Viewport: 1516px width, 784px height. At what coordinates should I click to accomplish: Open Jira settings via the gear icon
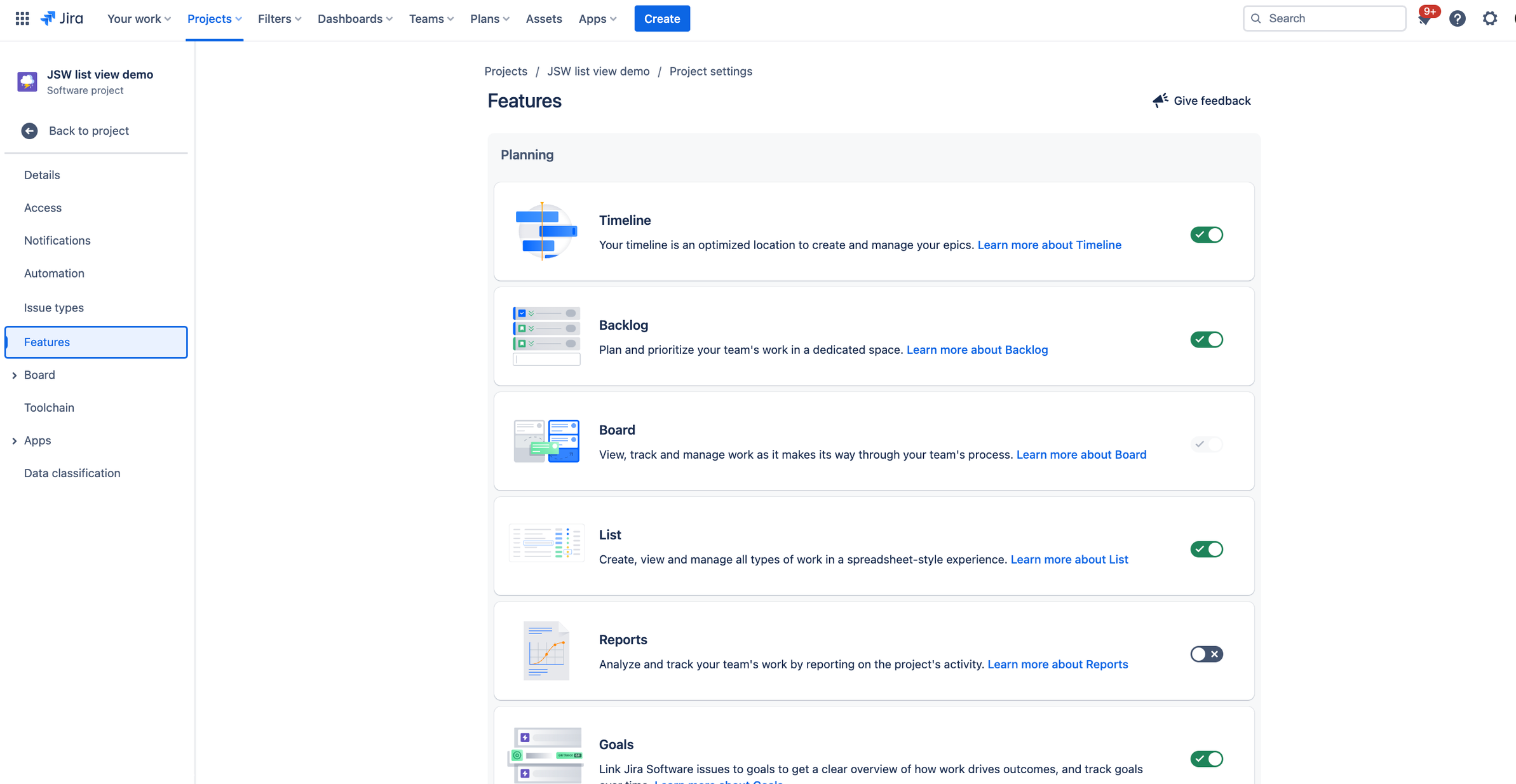1490,18
